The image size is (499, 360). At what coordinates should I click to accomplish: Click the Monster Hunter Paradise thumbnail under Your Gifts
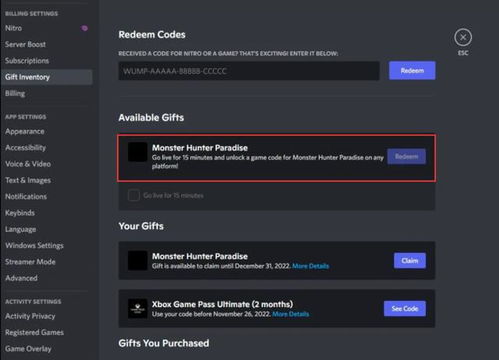click(138, 260)
